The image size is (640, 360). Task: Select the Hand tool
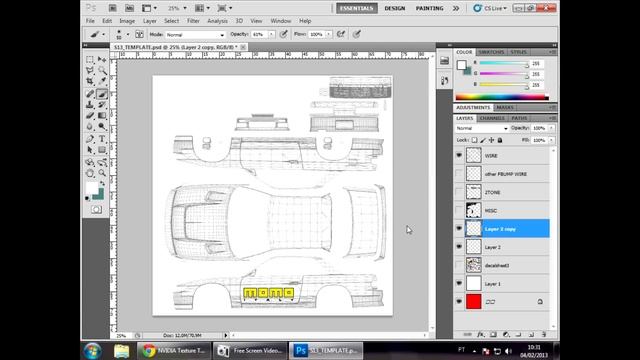pyautogui.click(x=90, y=173)
